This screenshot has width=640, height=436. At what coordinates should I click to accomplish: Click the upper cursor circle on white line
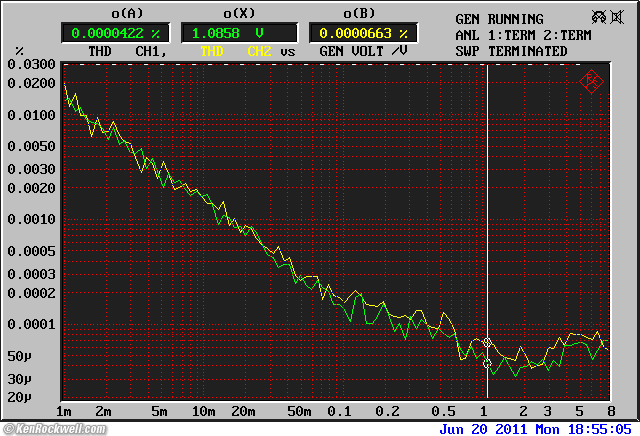(x=487, y=342)
